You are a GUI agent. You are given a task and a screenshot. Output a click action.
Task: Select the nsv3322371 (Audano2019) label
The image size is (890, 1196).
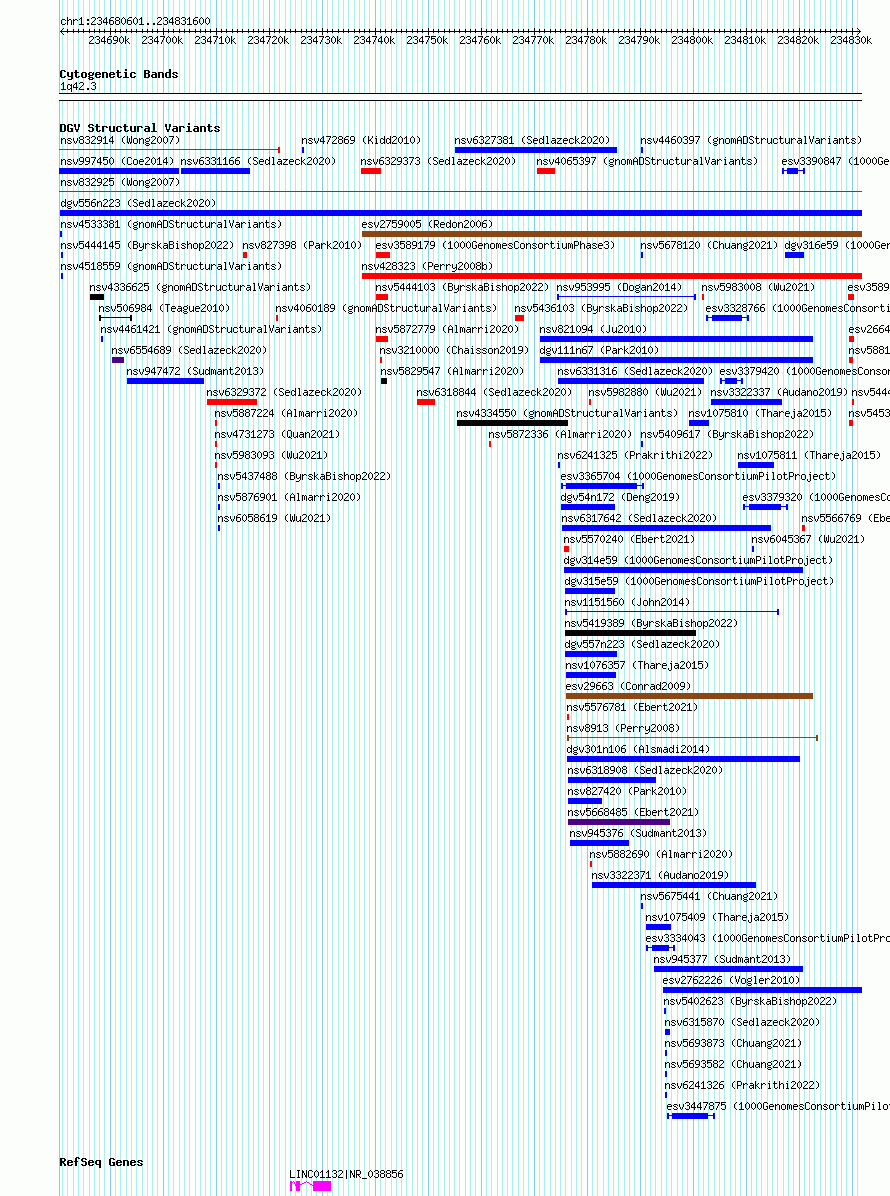point(660,875)
